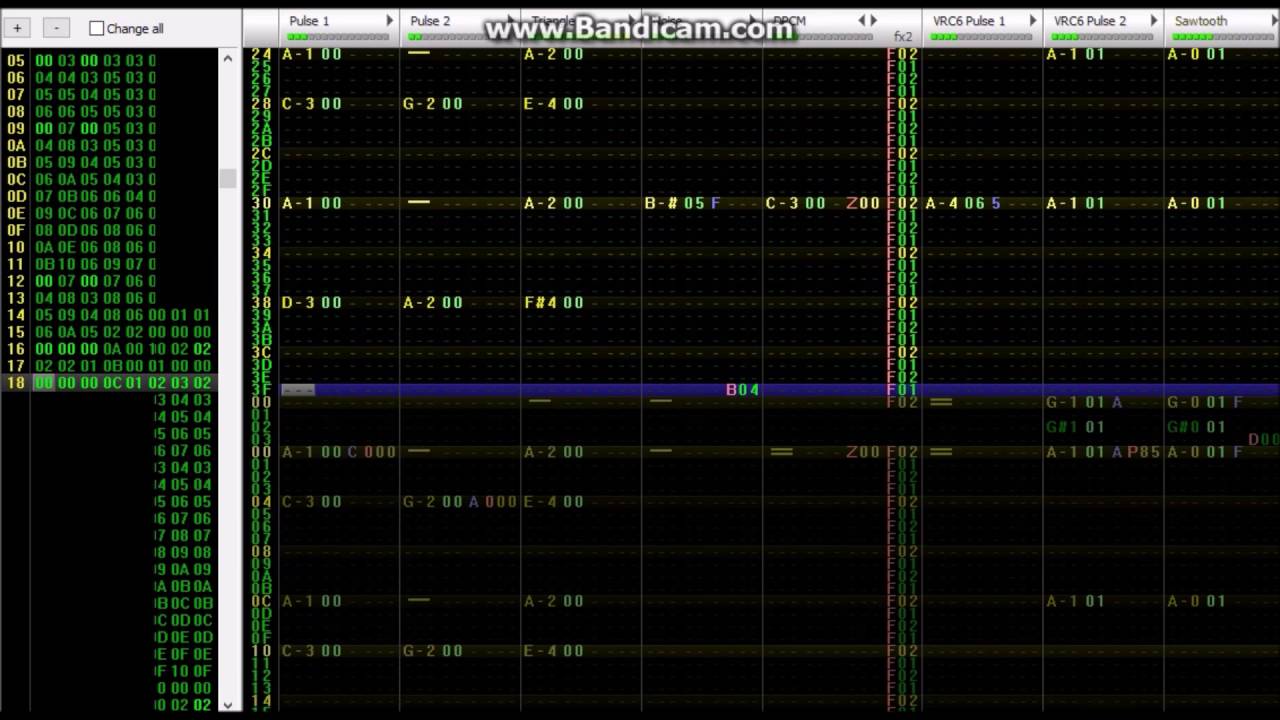Click Pulse 2 note G-2 00 on row 28

[433, 104]
